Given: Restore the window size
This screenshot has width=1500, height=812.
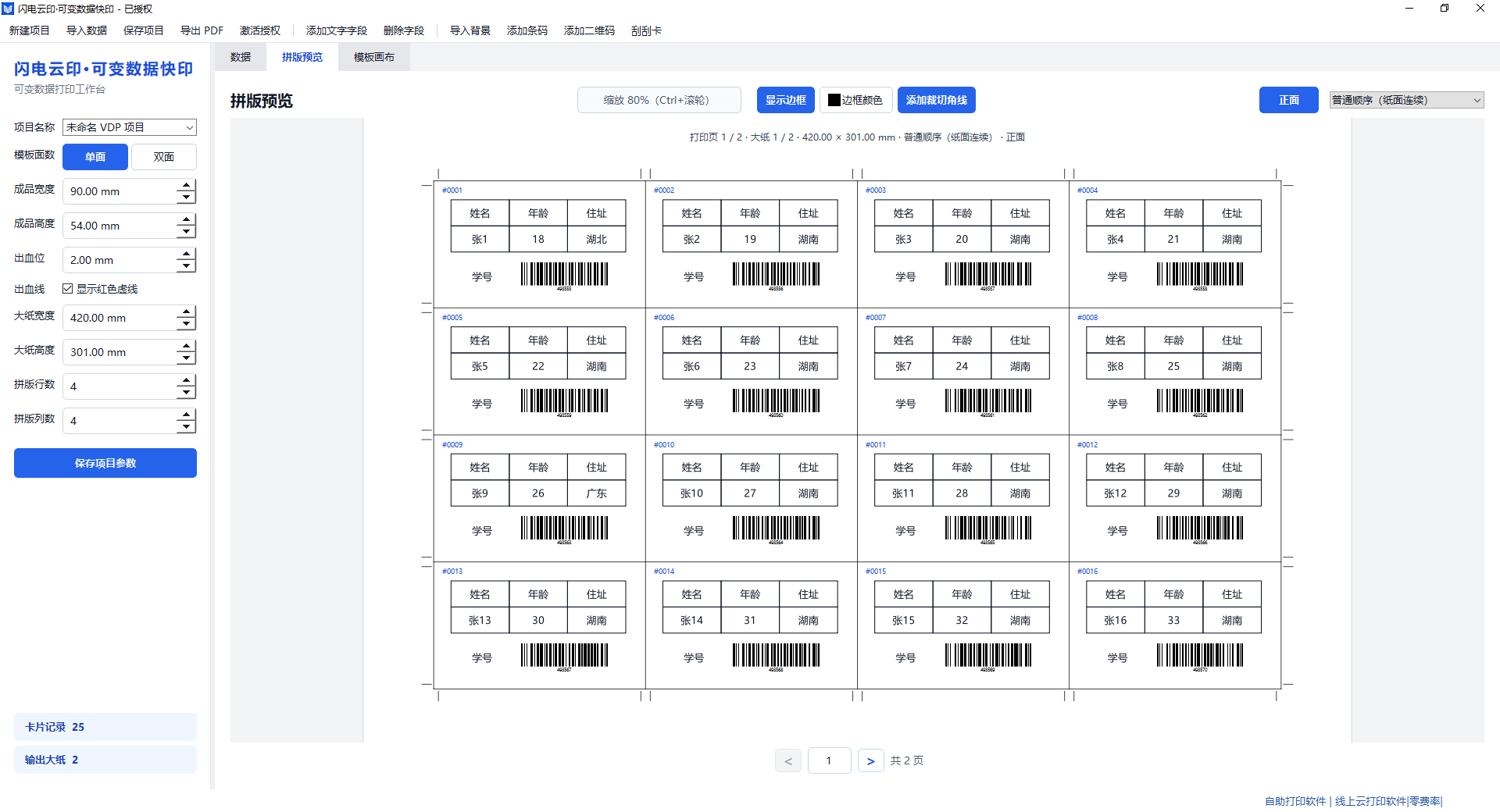Looking at the screenshot, I should (x=1445, y=9).
